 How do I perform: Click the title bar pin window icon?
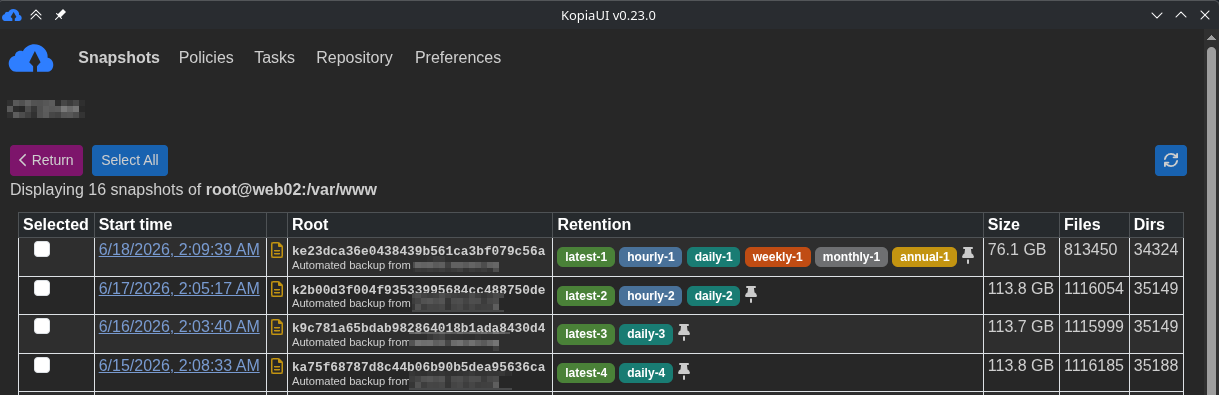[x=60, y=15]
